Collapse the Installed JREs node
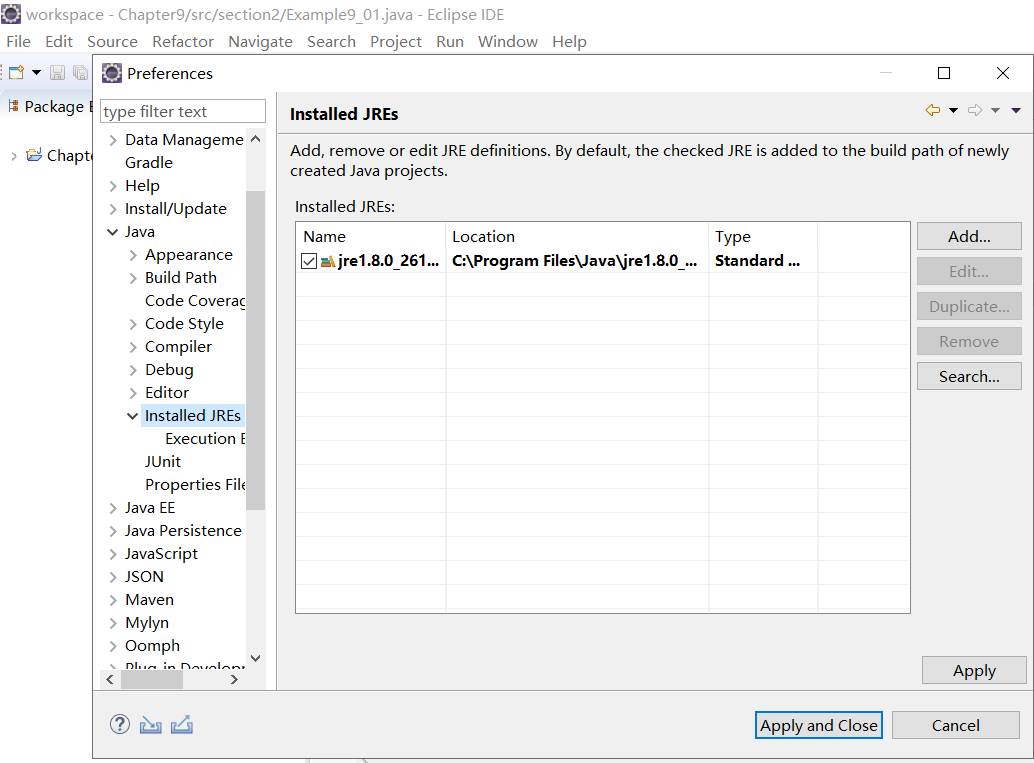This screenshot has width=1034, height=763. 133,416
